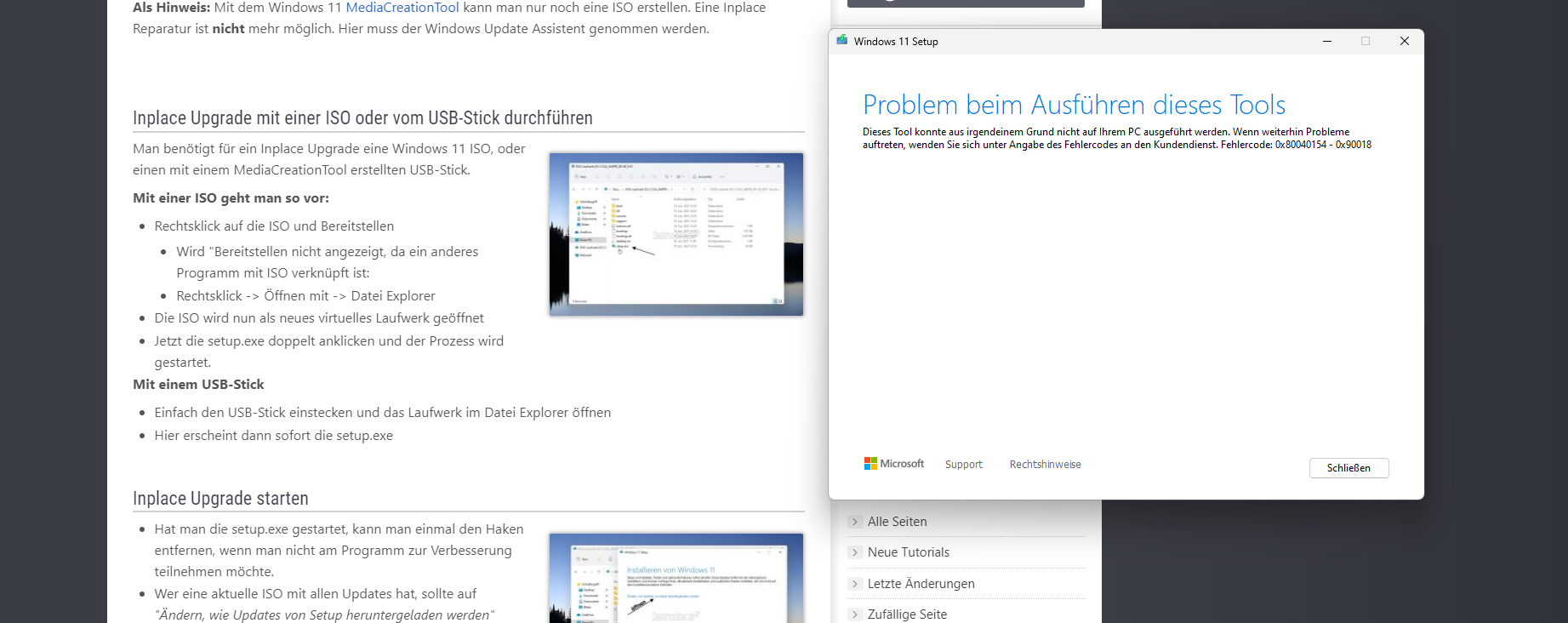Click heading 'Inplace Upgrade mit einer ISO'
The width and height of the screenshot is (1568, 623).
click(362, 118)
